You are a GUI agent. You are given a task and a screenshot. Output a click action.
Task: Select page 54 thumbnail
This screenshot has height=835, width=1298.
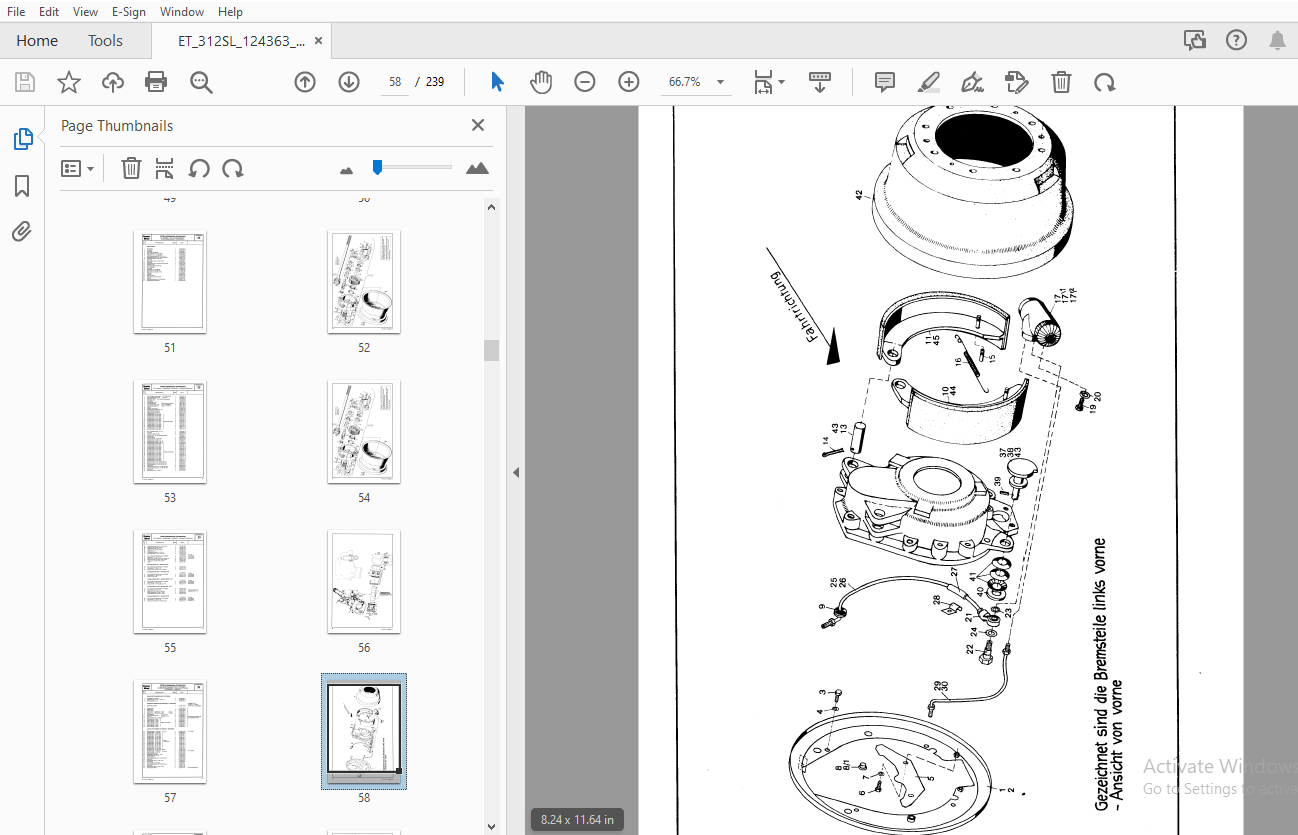click(364, 432)
